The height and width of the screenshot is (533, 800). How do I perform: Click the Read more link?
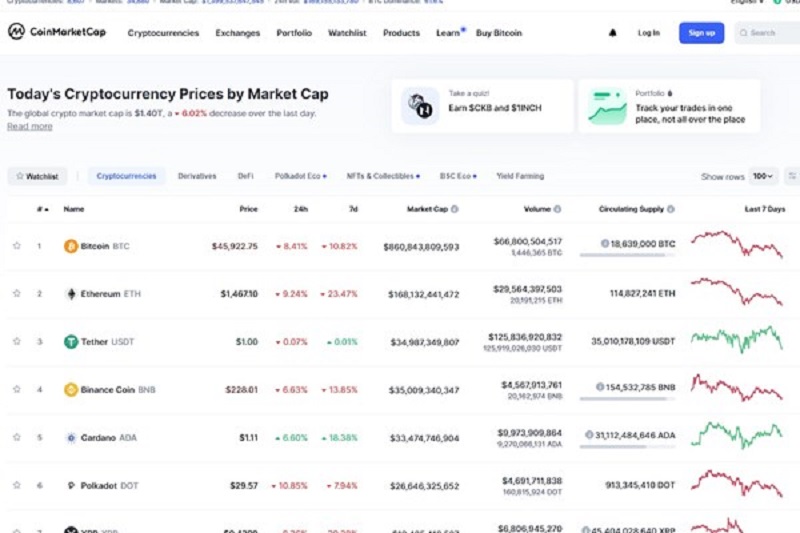click(x=30, y=126)
